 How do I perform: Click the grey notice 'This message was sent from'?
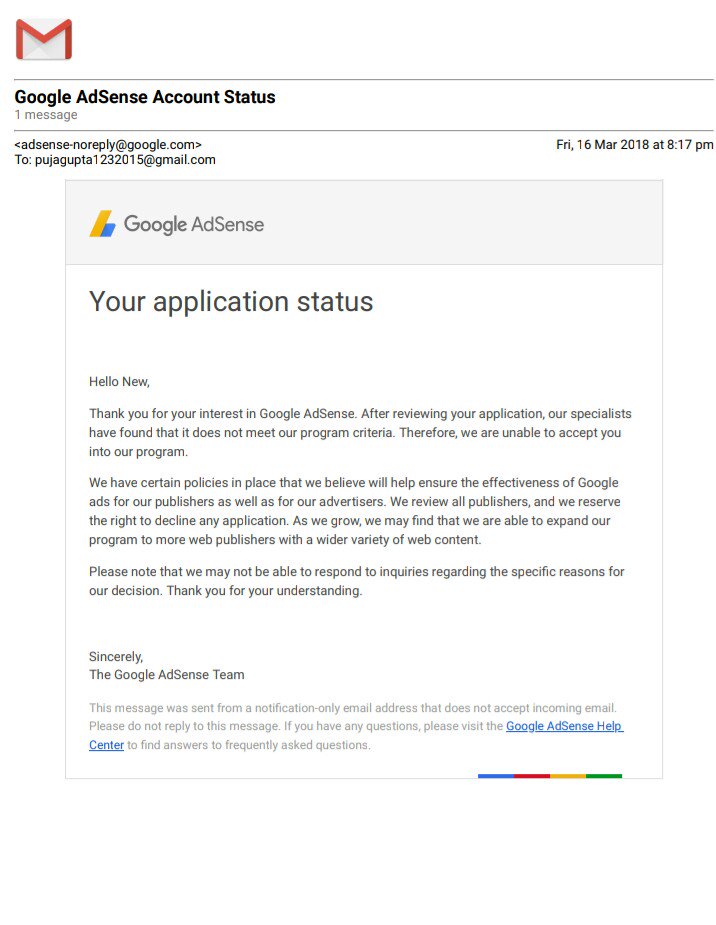(356, 726)
